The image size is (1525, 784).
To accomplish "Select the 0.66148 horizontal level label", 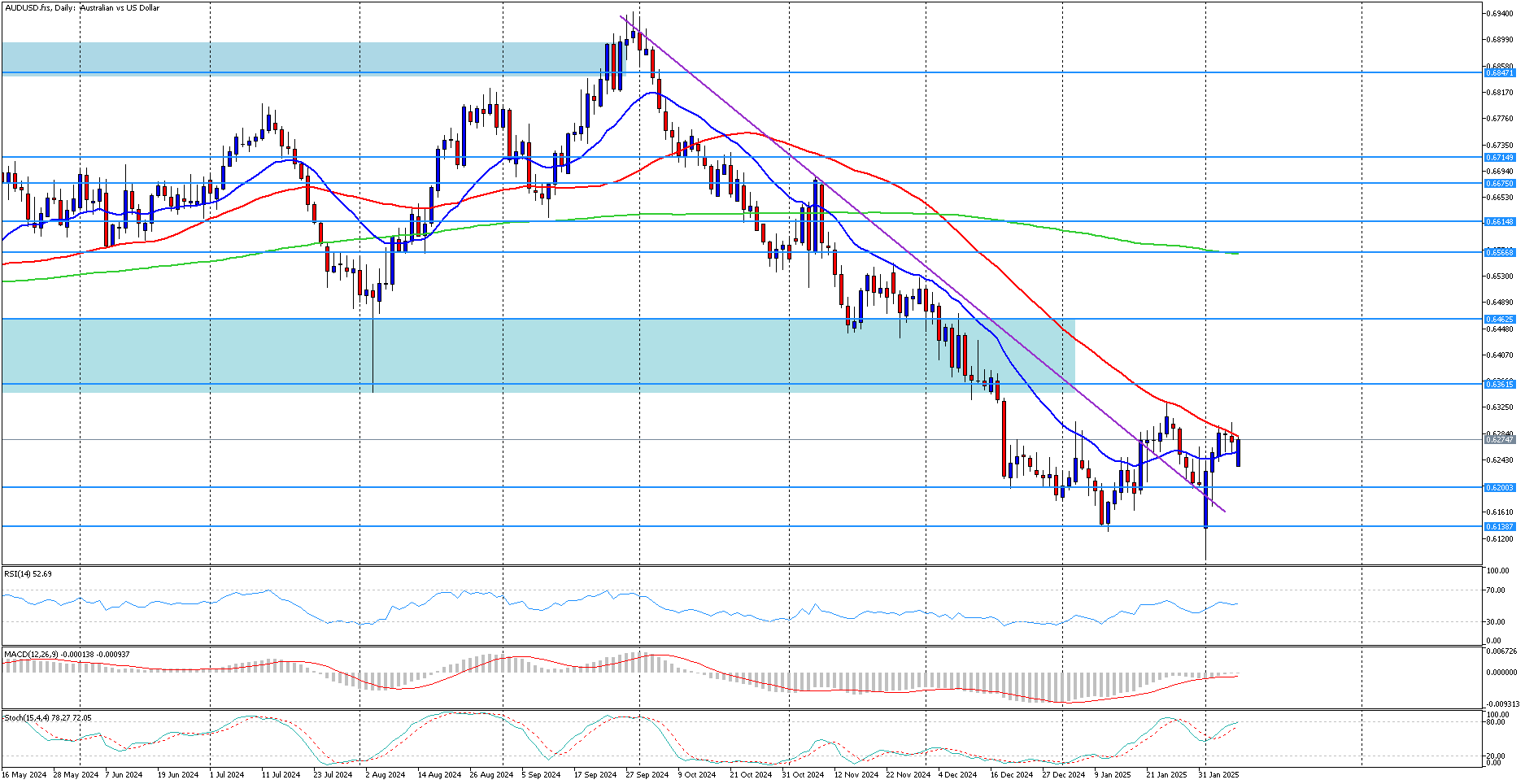I will coord(1500,221).
